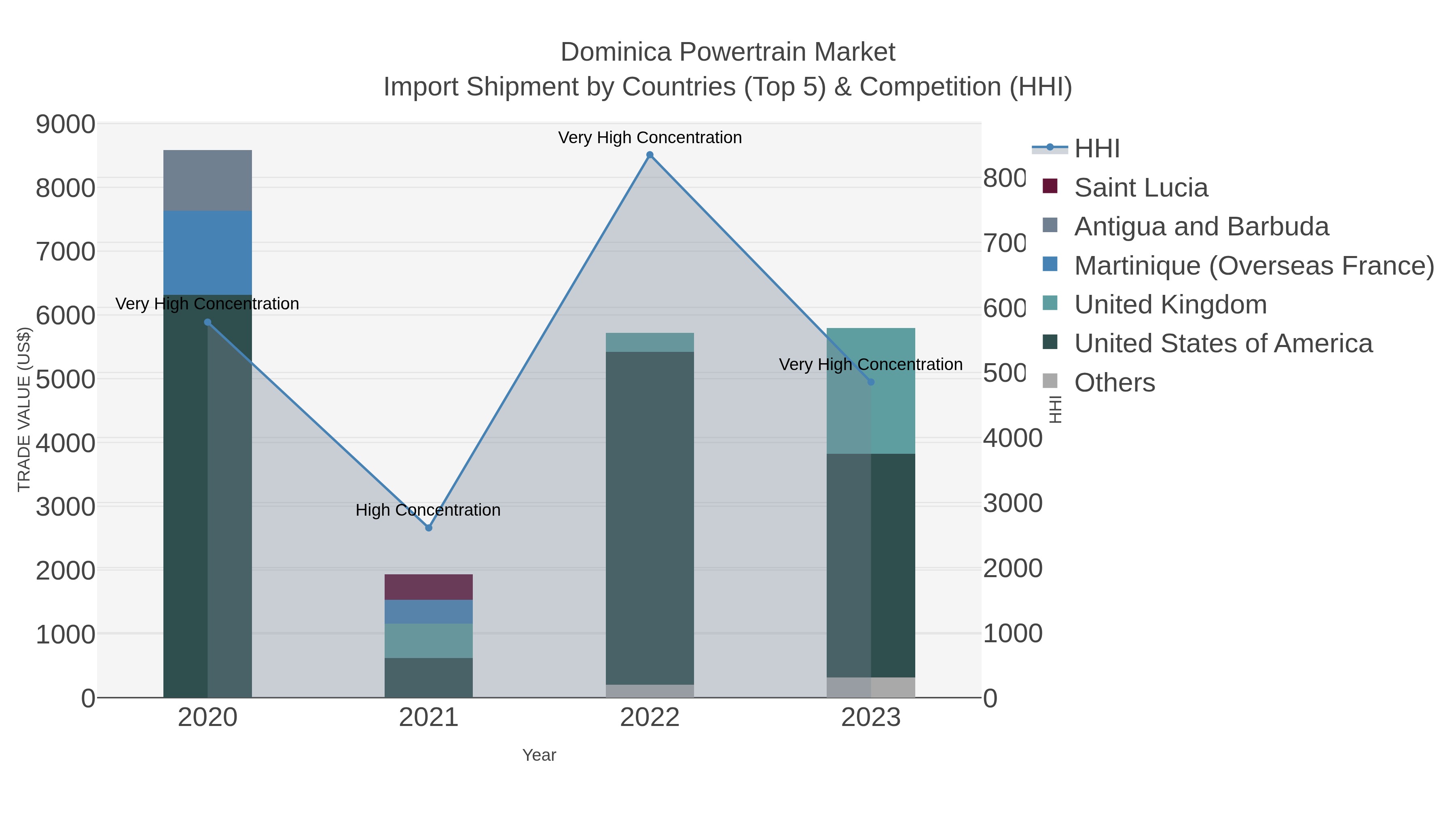Hide United States of America legend label
Screen dimensions: 1456x819
click(x=1224, y=344)
